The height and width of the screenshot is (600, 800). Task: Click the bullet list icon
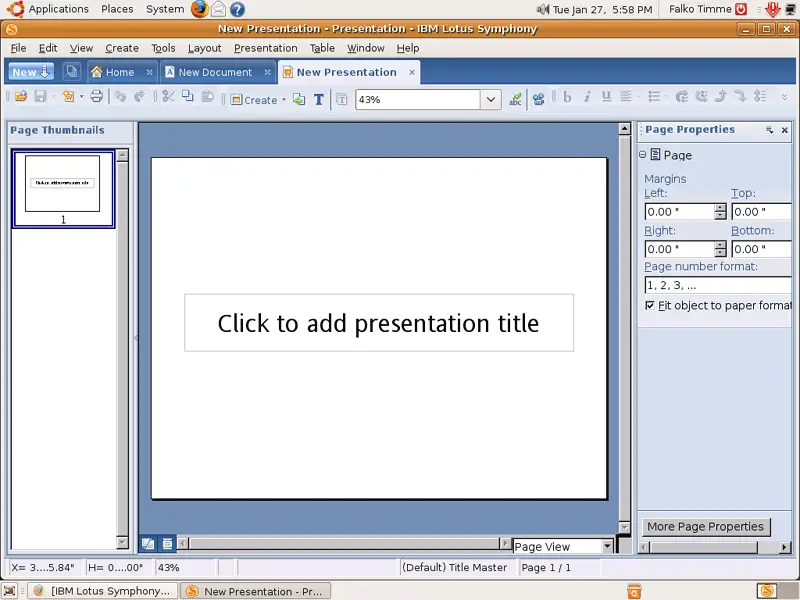(x=654, y=96)
